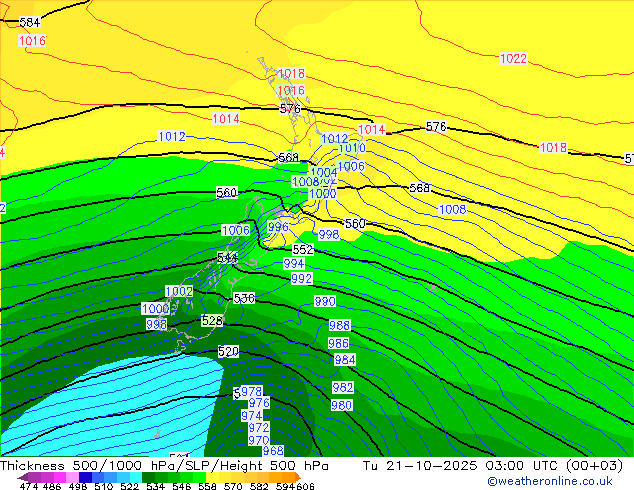Click the blue "978" isobar label
Image resolution: width=634 pixels, height=490 pixels.
(251, 391)
